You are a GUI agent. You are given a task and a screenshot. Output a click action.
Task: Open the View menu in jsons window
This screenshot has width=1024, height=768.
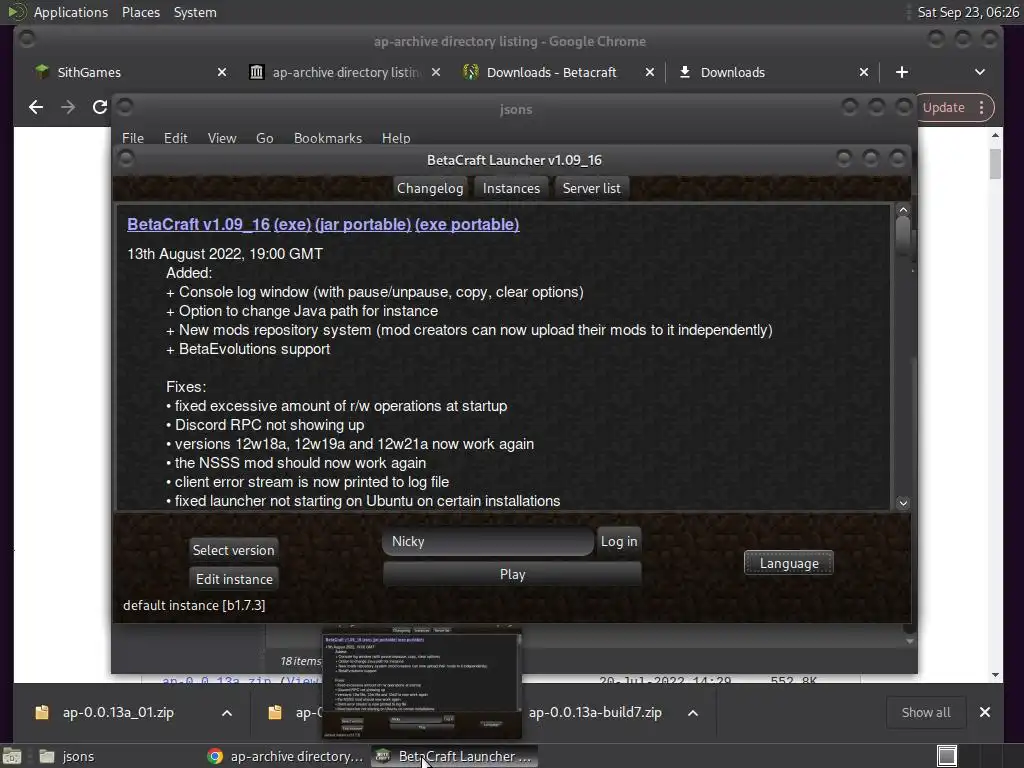click(222, 138)
